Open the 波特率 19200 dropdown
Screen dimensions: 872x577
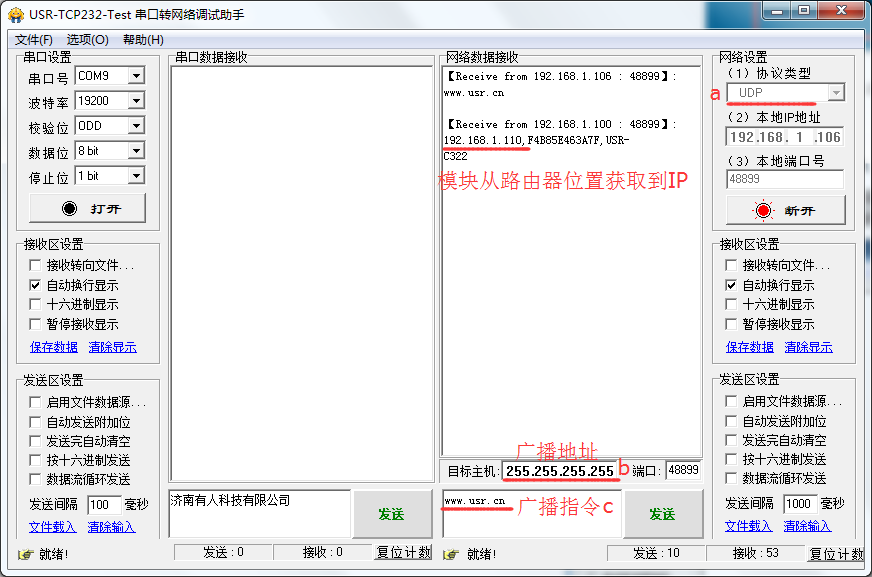click(136, 101)
